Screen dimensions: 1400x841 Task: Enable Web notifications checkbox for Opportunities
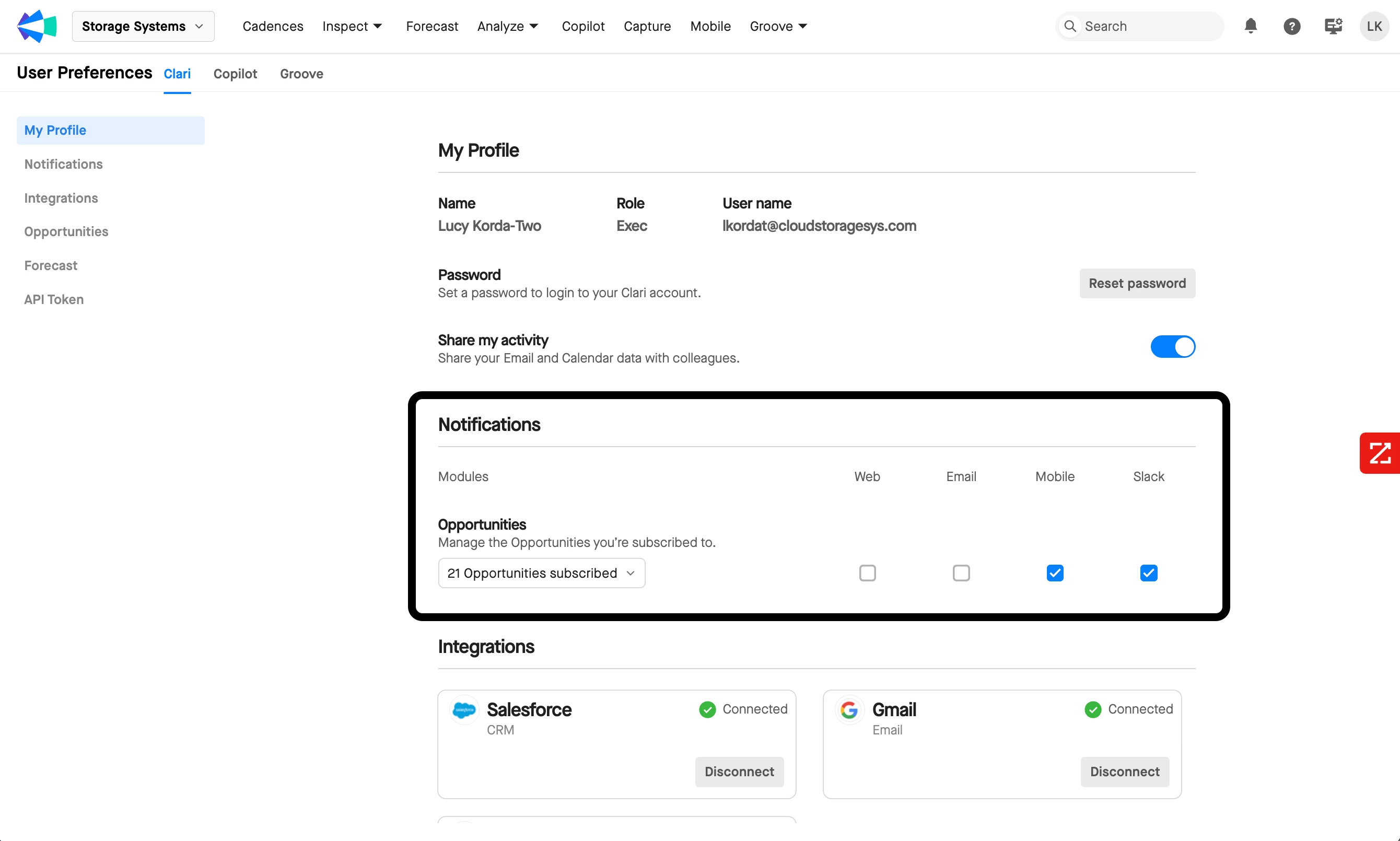click(x=867, y=573)
